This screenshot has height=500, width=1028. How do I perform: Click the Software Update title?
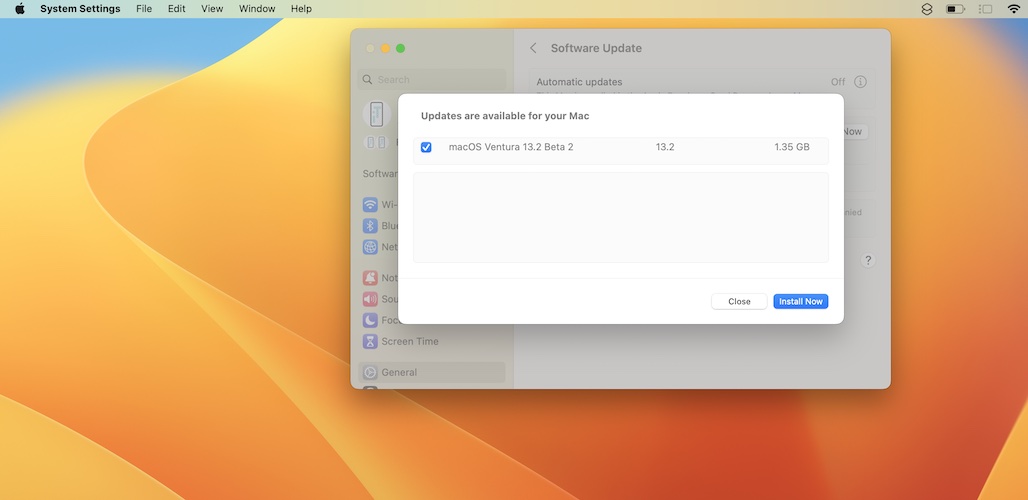pos(596,48)
